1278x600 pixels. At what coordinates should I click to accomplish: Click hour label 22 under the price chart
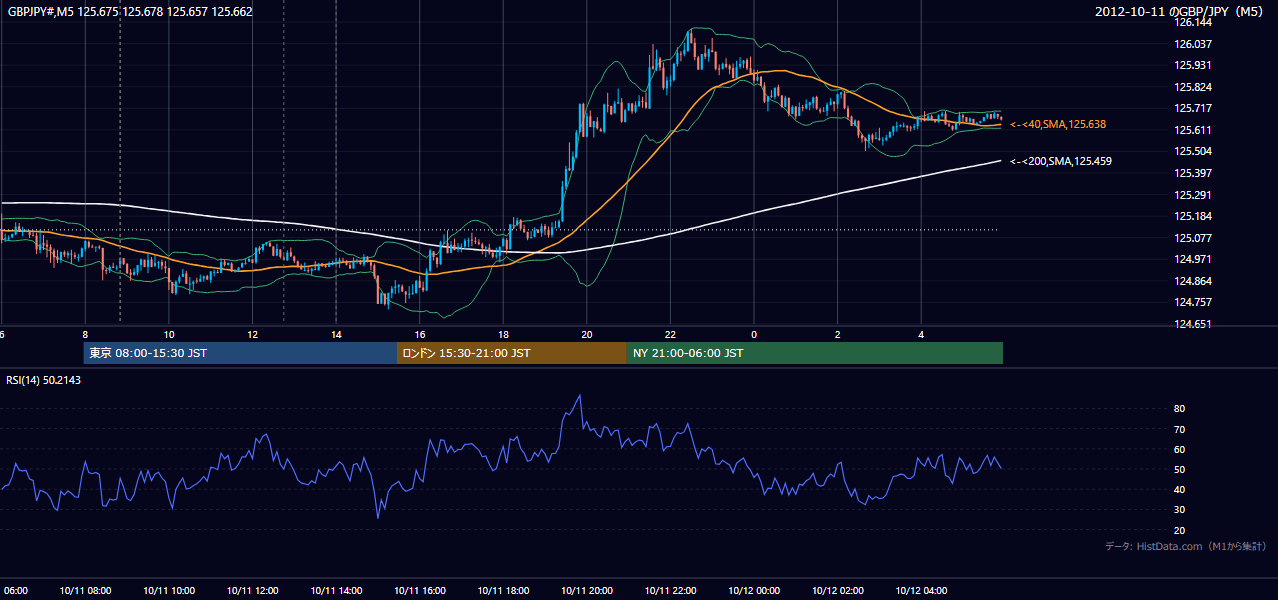point(670,334)
